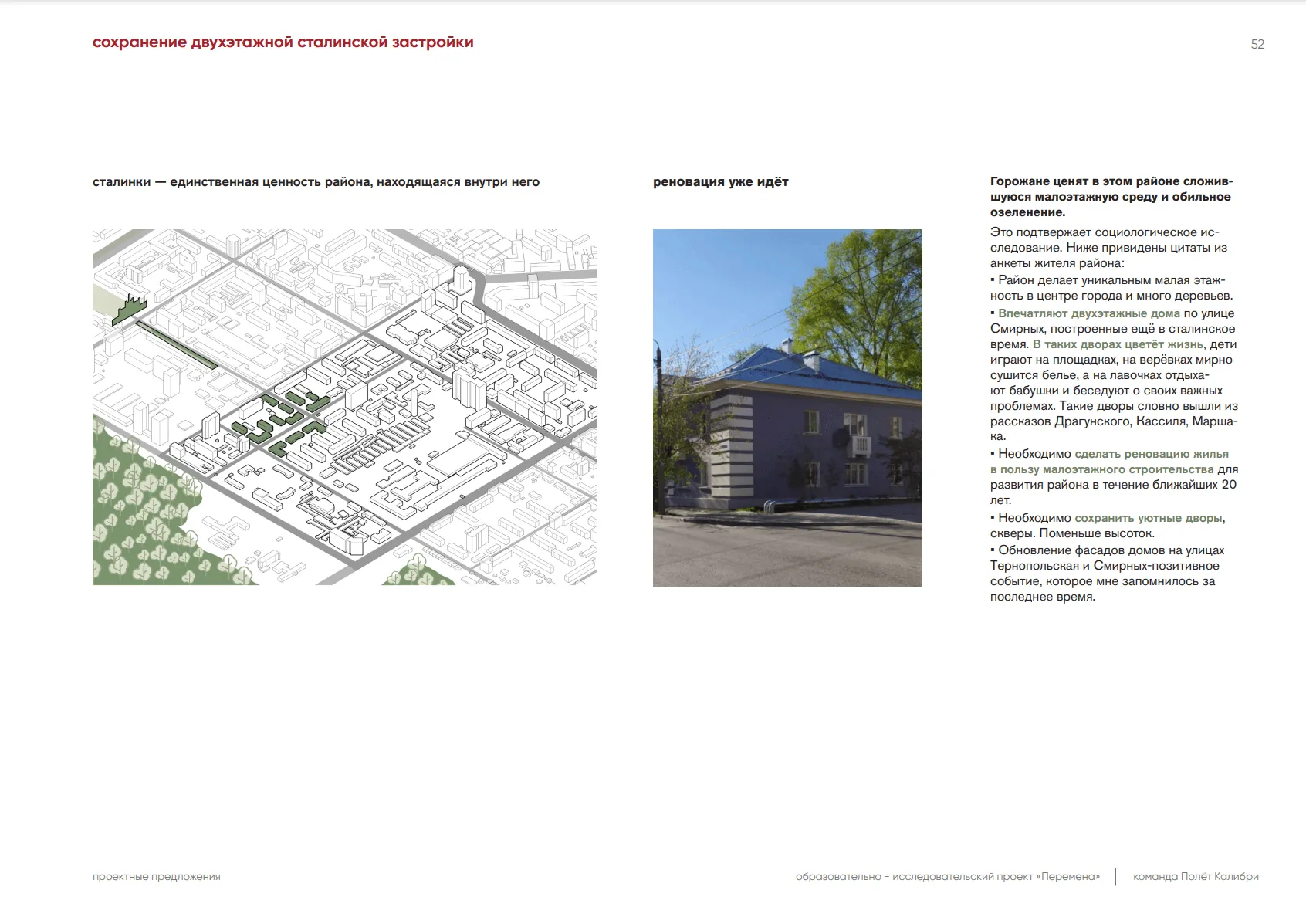Image resolution: width=1306 pixels, height=924 pixels.
Task: Click the green highlighted text "Впечатляют двухэтажные дома"
Action: [x=1088, y=313]
